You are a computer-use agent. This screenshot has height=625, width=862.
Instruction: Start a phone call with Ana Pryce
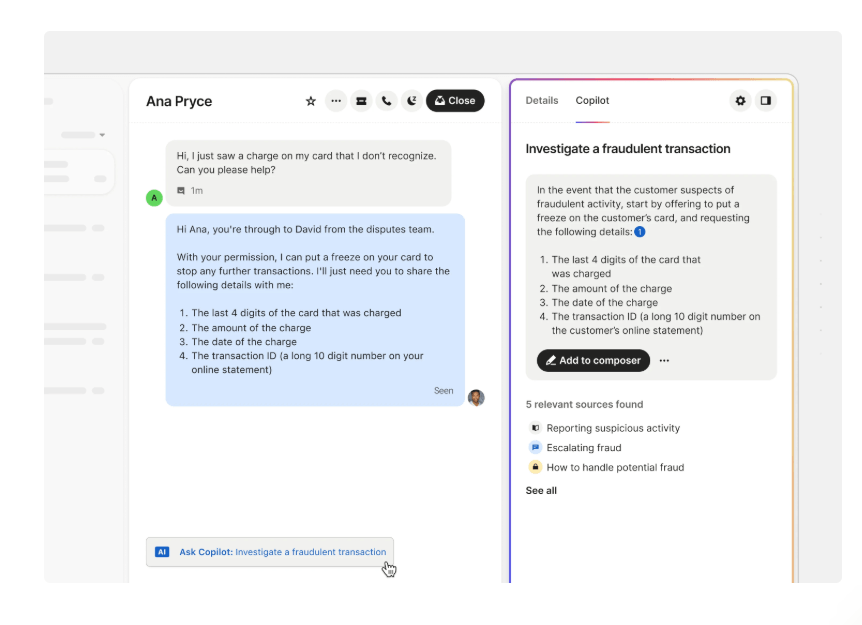386,101
